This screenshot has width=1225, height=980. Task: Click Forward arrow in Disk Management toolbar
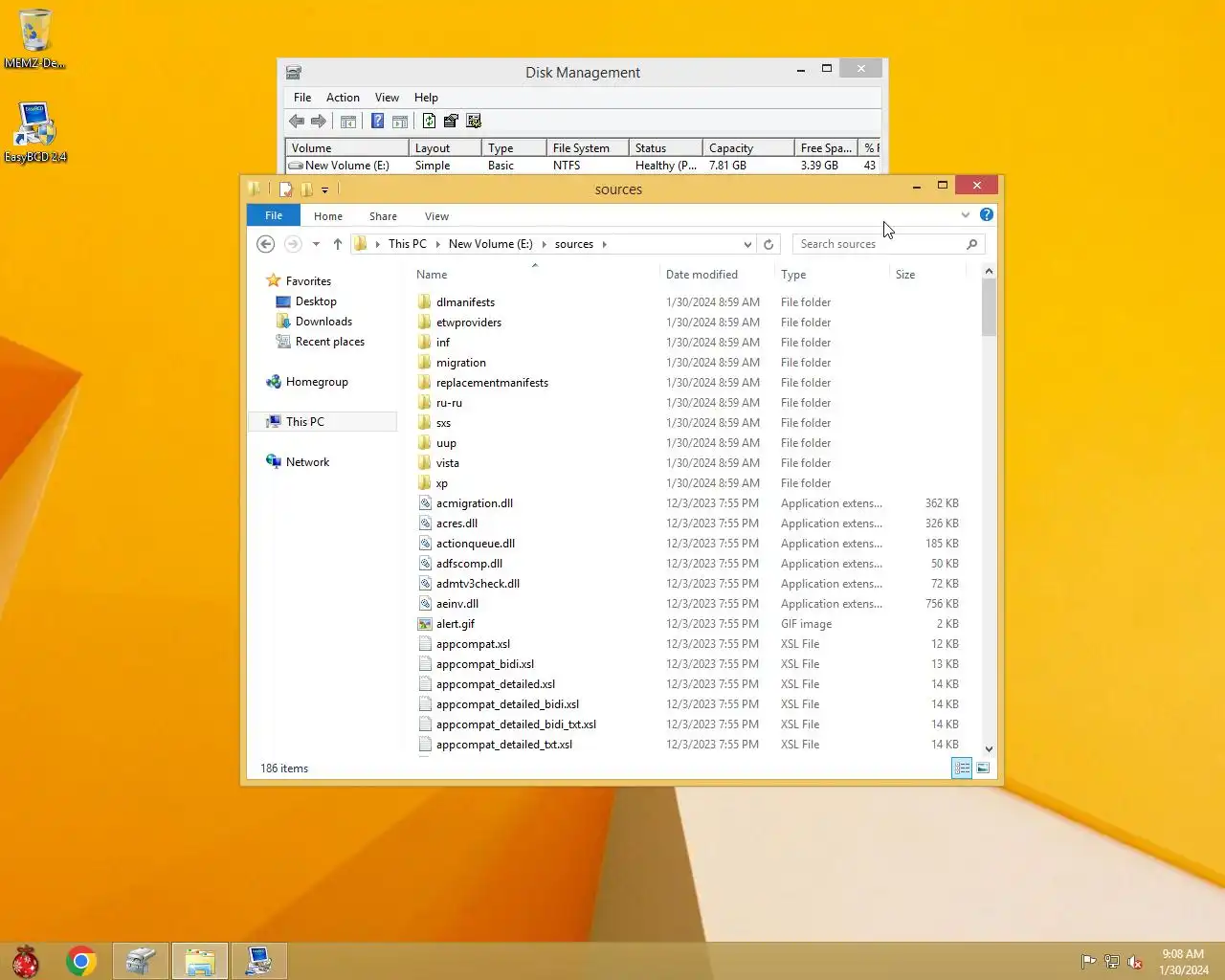pyautogui.click(x=319, y=122)
